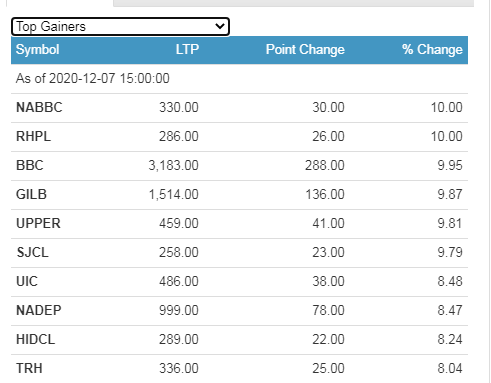
Task: Click the dropdown chevron arrow
Action: pyautogui.click(x=220, y=26)
